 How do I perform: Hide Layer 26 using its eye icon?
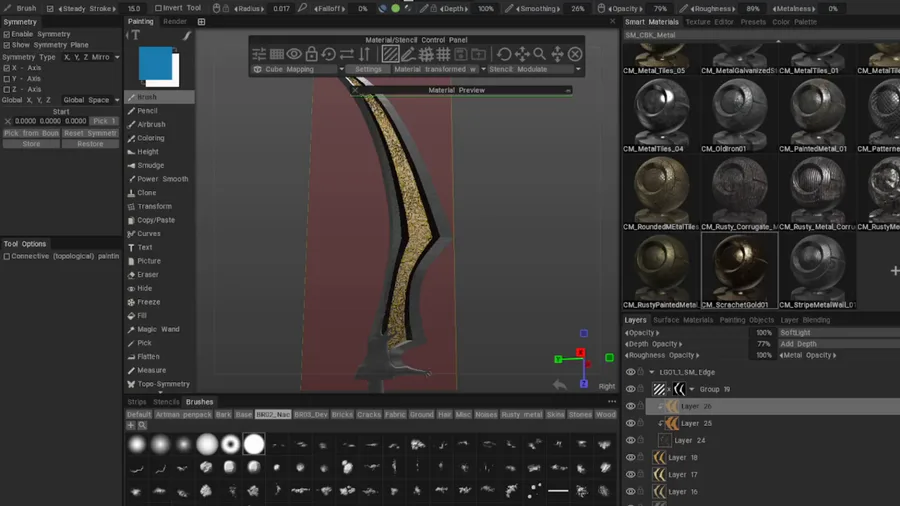coord(630,406)
